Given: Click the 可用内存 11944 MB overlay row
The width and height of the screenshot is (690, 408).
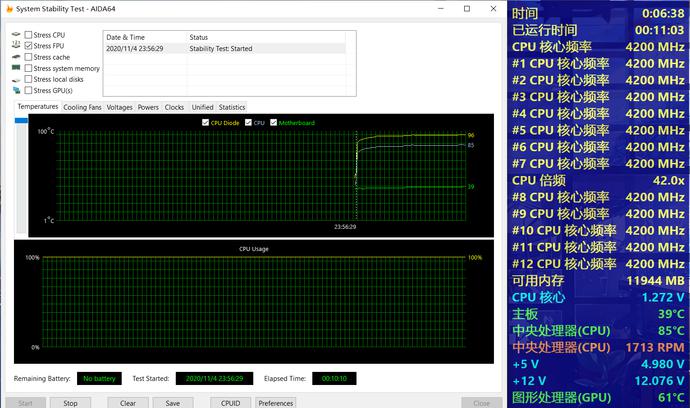Looking at the screenshot, I should [x=598, y=280].
